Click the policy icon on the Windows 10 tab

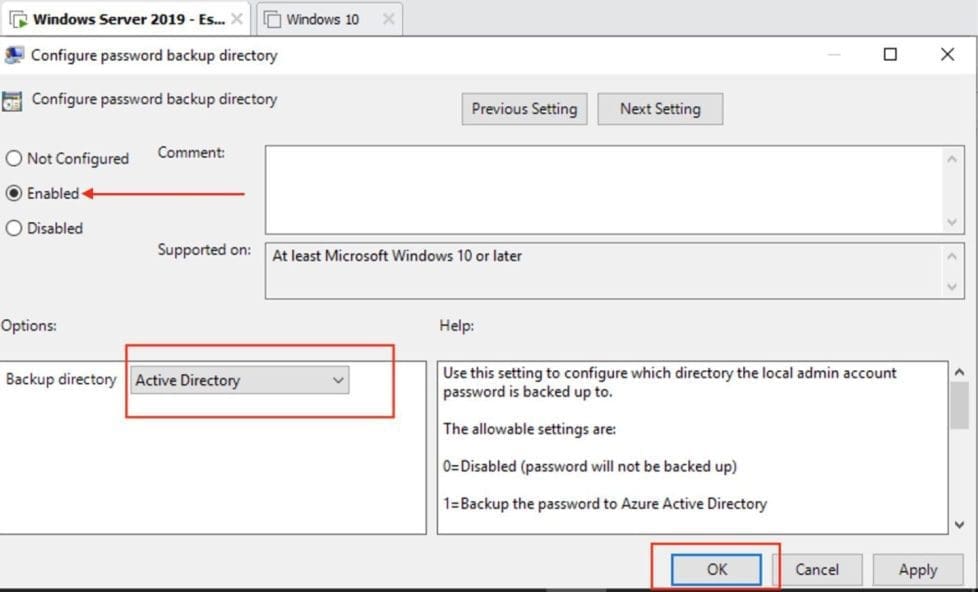click(x=270, y=17)
